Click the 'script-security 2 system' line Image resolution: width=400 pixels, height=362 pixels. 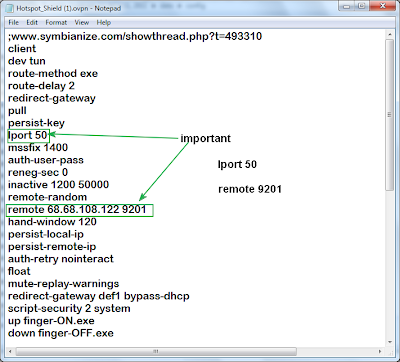coord(69,308)
